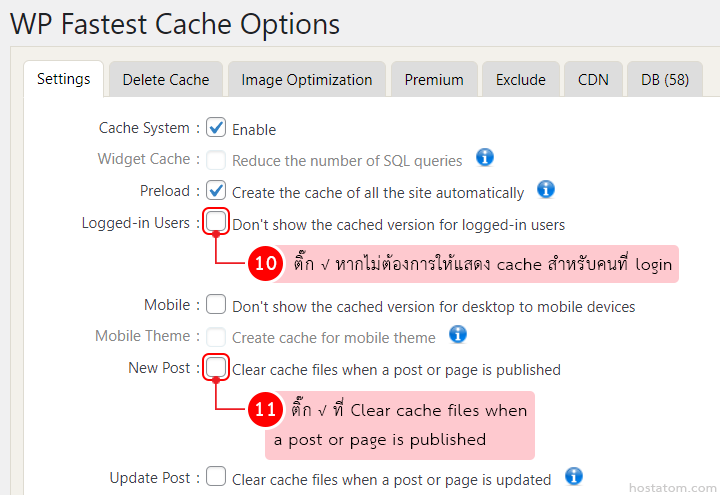Go to the Premium tab
The width and height of the screenshot is (720, 495).
tap(434, 80)
